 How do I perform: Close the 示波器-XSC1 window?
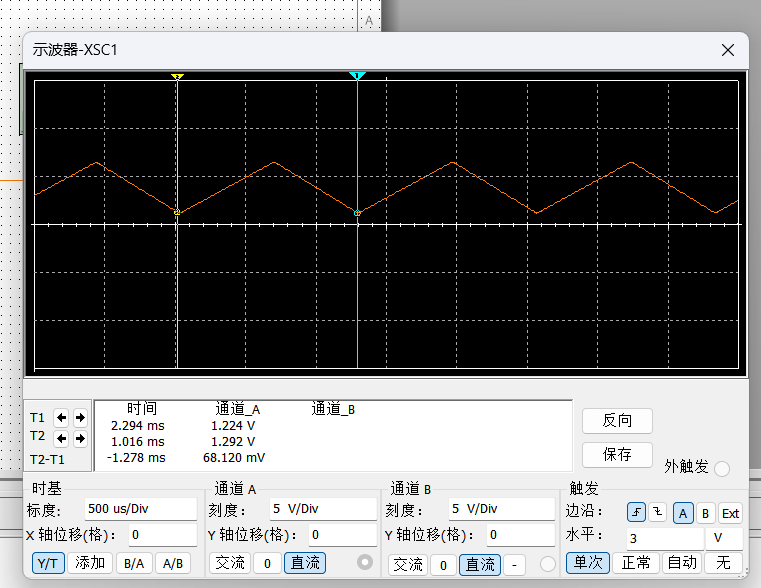click(728, 50)
